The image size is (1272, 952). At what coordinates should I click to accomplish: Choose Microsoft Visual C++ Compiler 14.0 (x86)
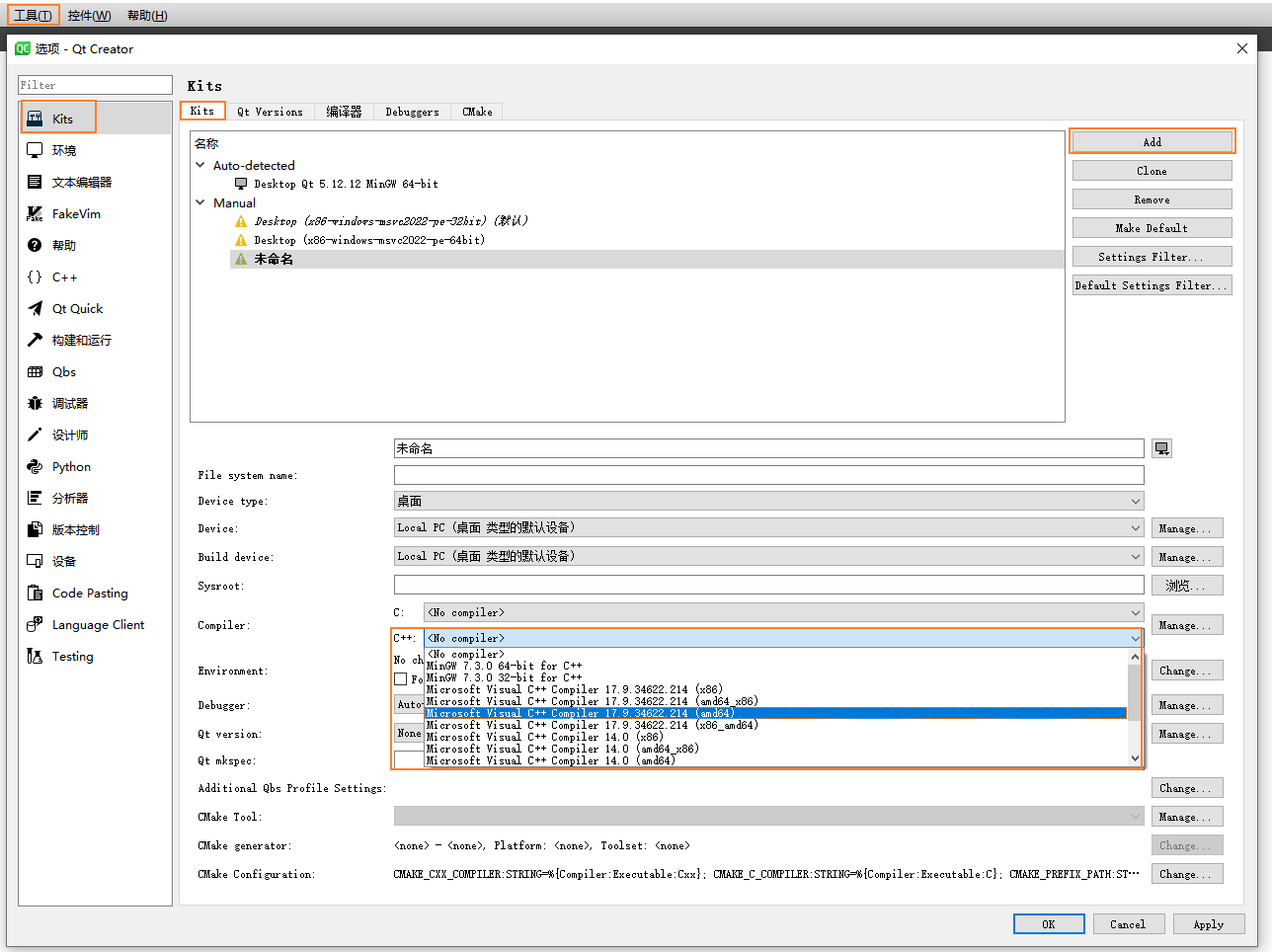775,737
